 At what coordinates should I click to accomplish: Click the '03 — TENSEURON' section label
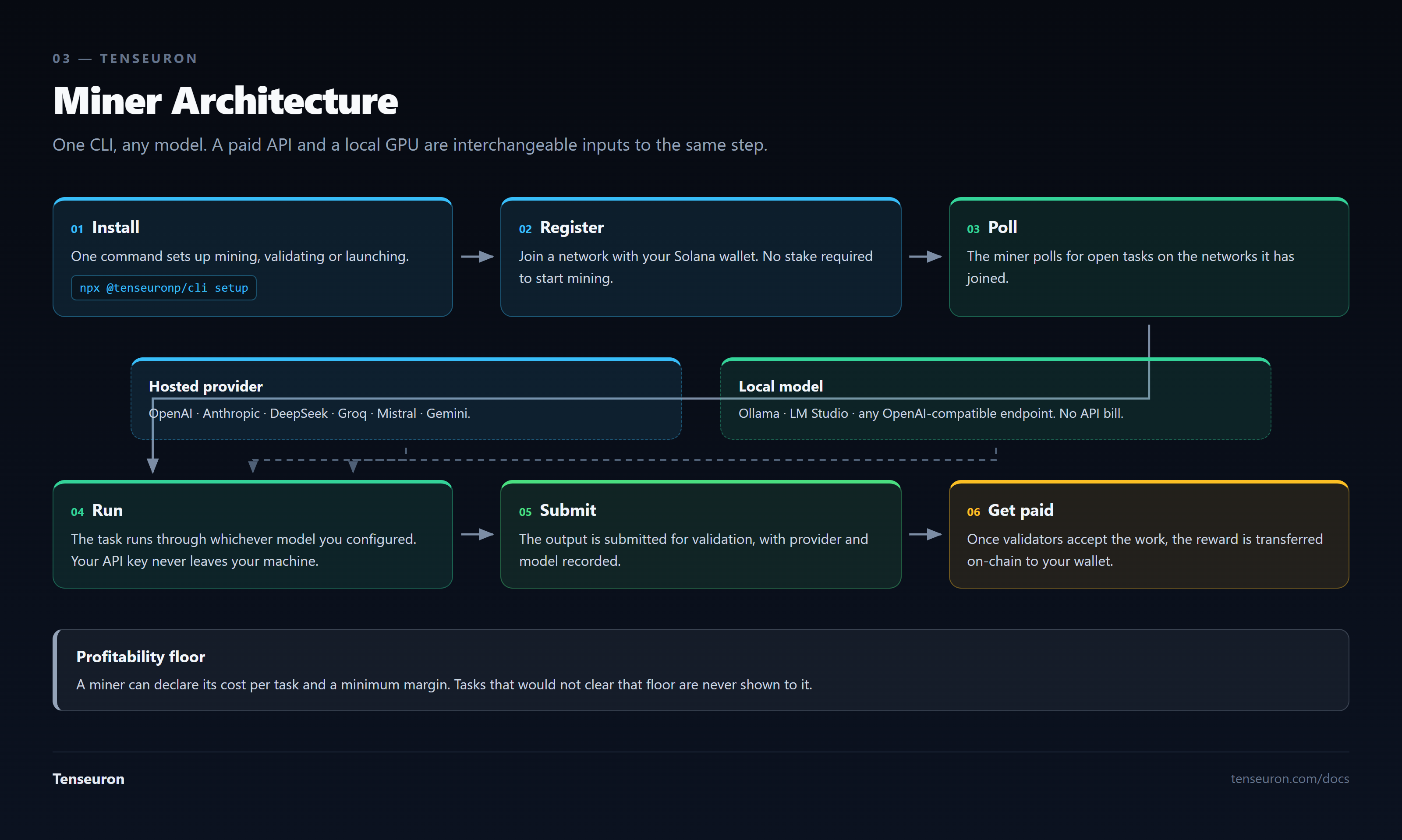[124, 59]
